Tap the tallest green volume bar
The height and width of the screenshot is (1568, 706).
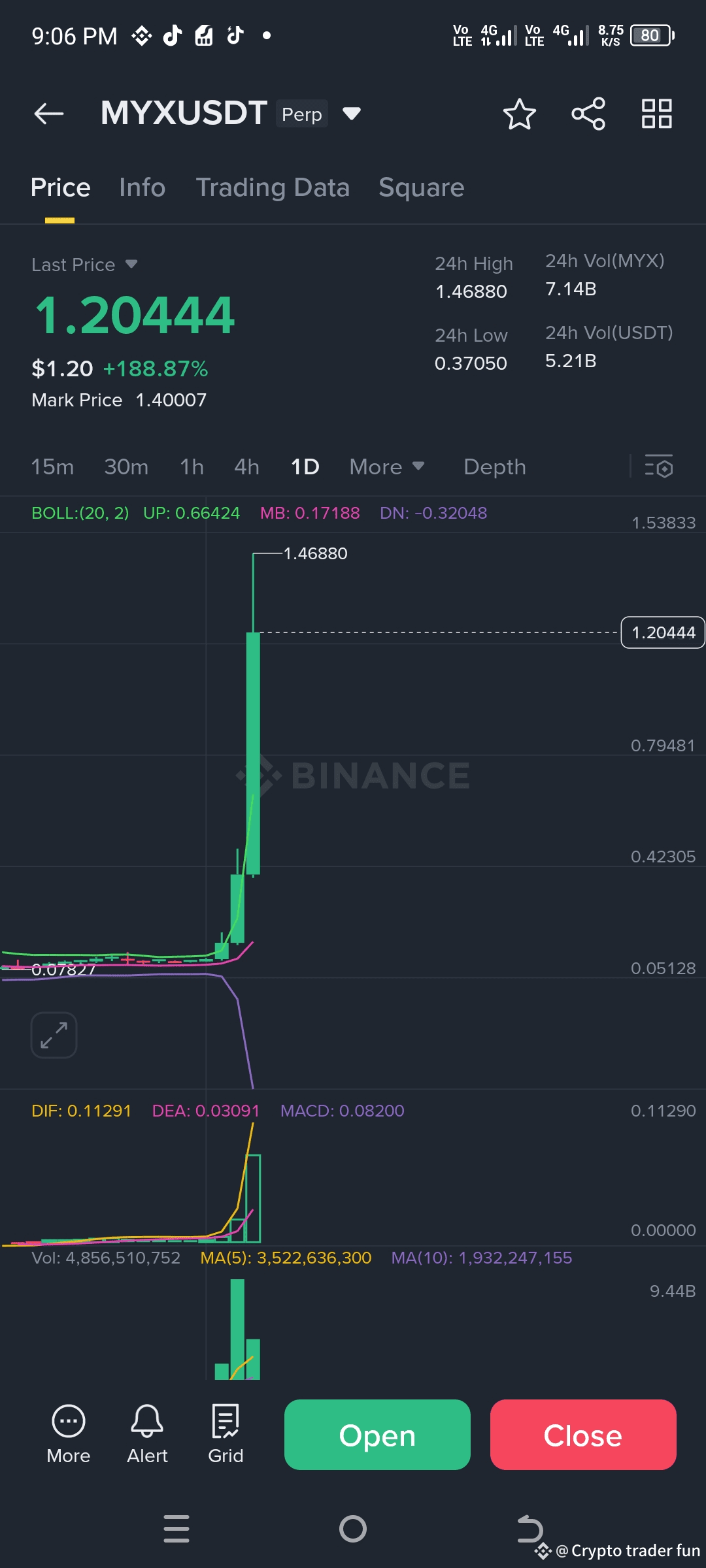237,1329
